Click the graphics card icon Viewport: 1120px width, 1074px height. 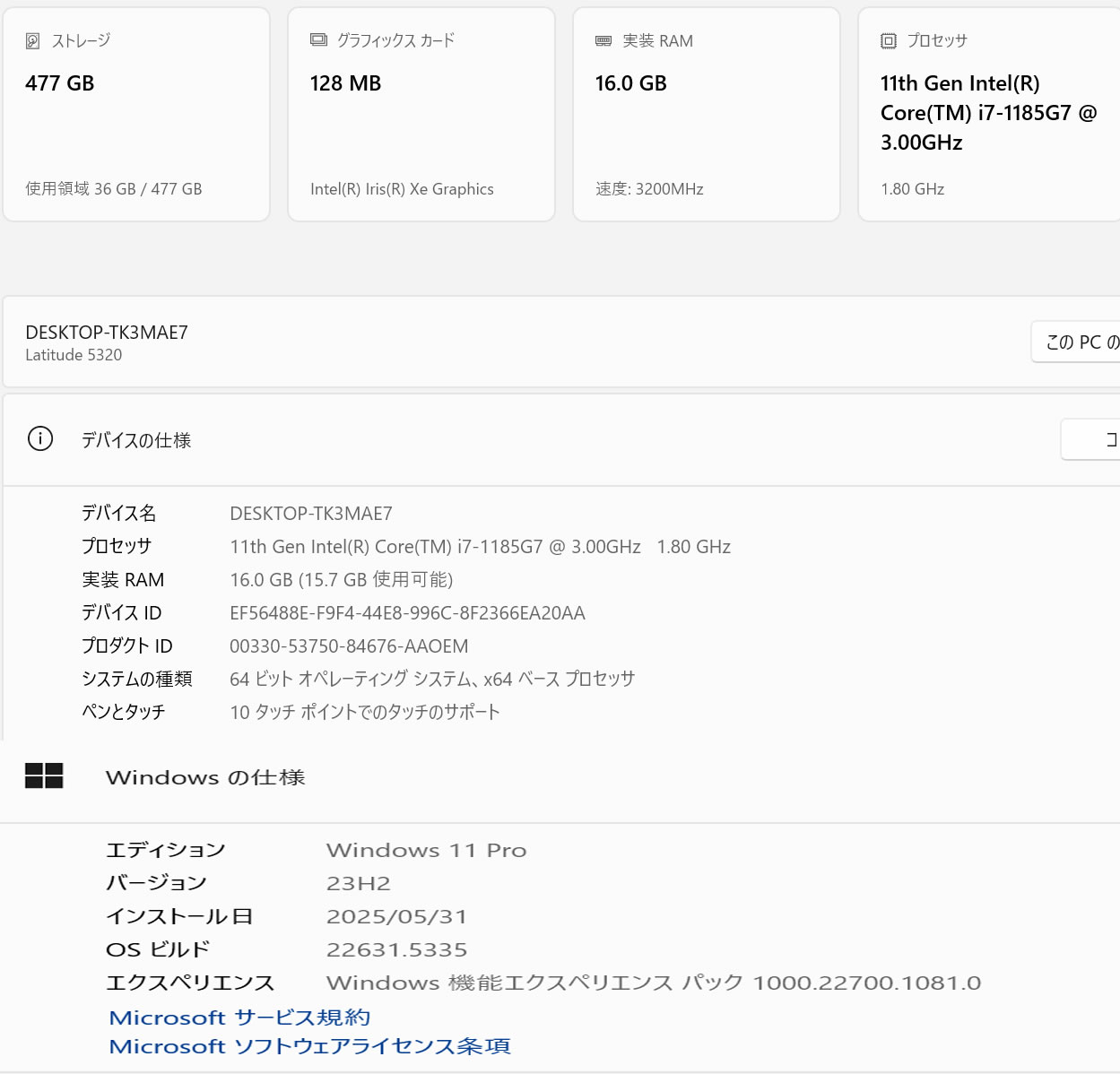(318, 39)
